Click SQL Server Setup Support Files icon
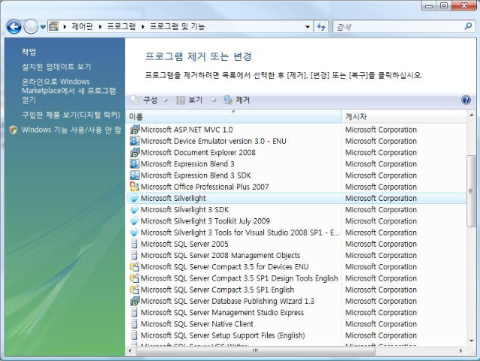Image resolution: width=480 pixels, height=361 pixels. [134, 335]
